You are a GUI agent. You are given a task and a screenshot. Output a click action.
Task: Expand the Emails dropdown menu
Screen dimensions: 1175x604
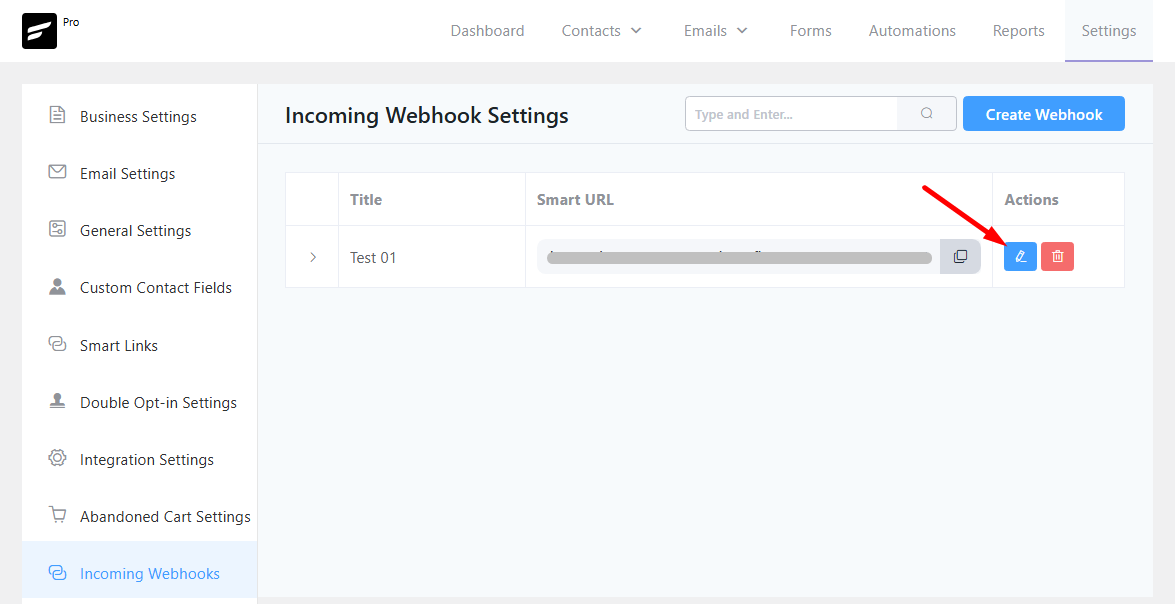point(716,31)
